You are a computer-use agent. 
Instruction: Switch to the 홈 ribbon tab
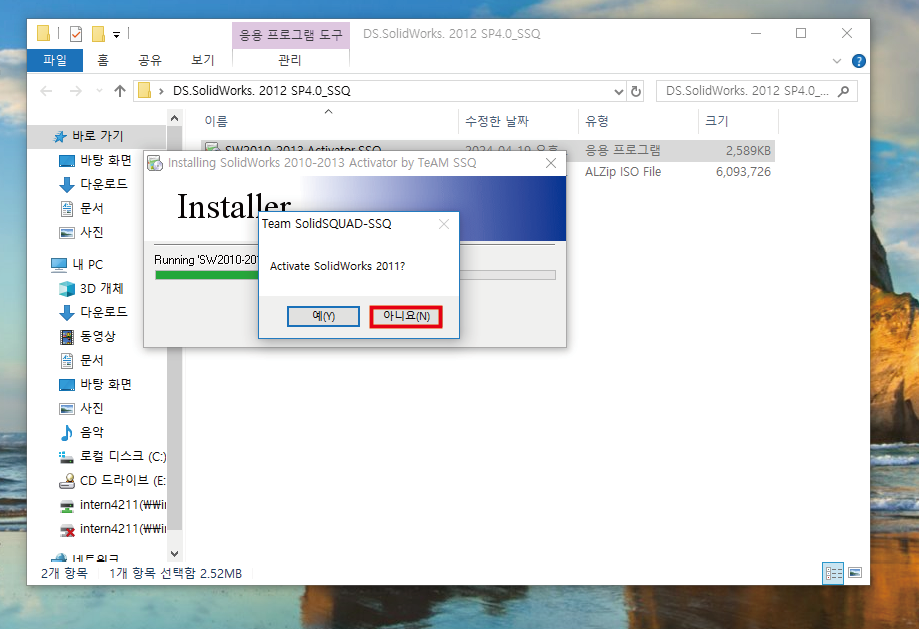(x=103, y=60)
